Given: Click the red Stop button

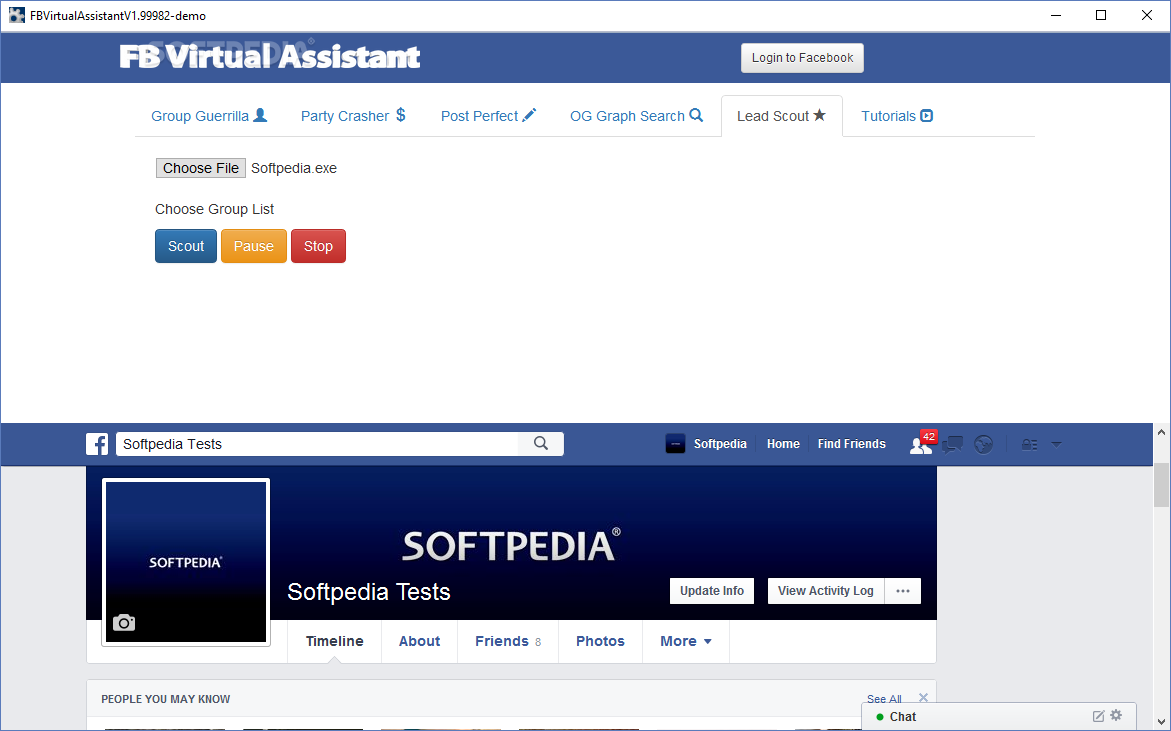Looking at the screenshot, I should click(318, 246).
